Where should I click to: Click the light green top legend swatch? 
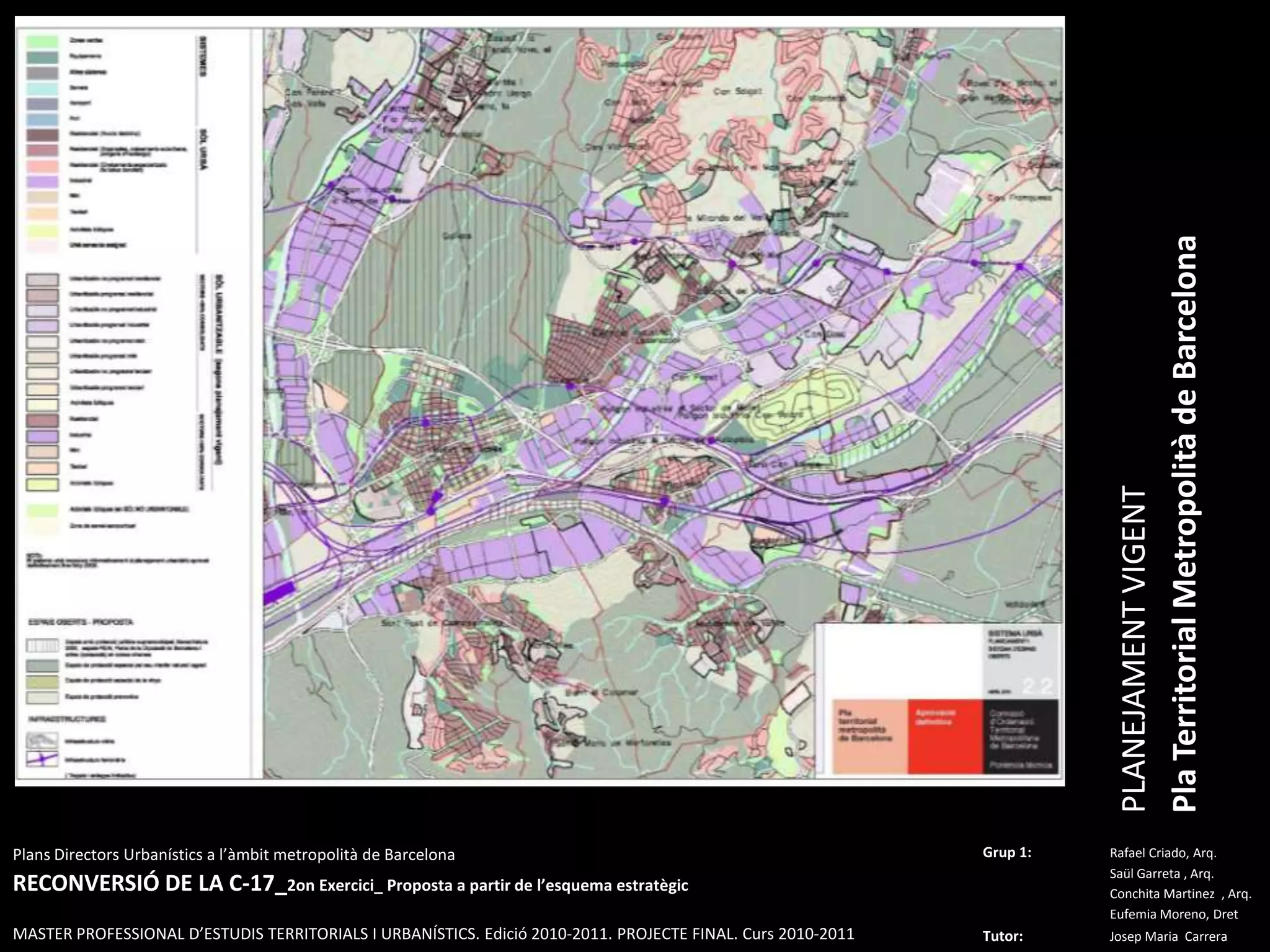point(42,41)
